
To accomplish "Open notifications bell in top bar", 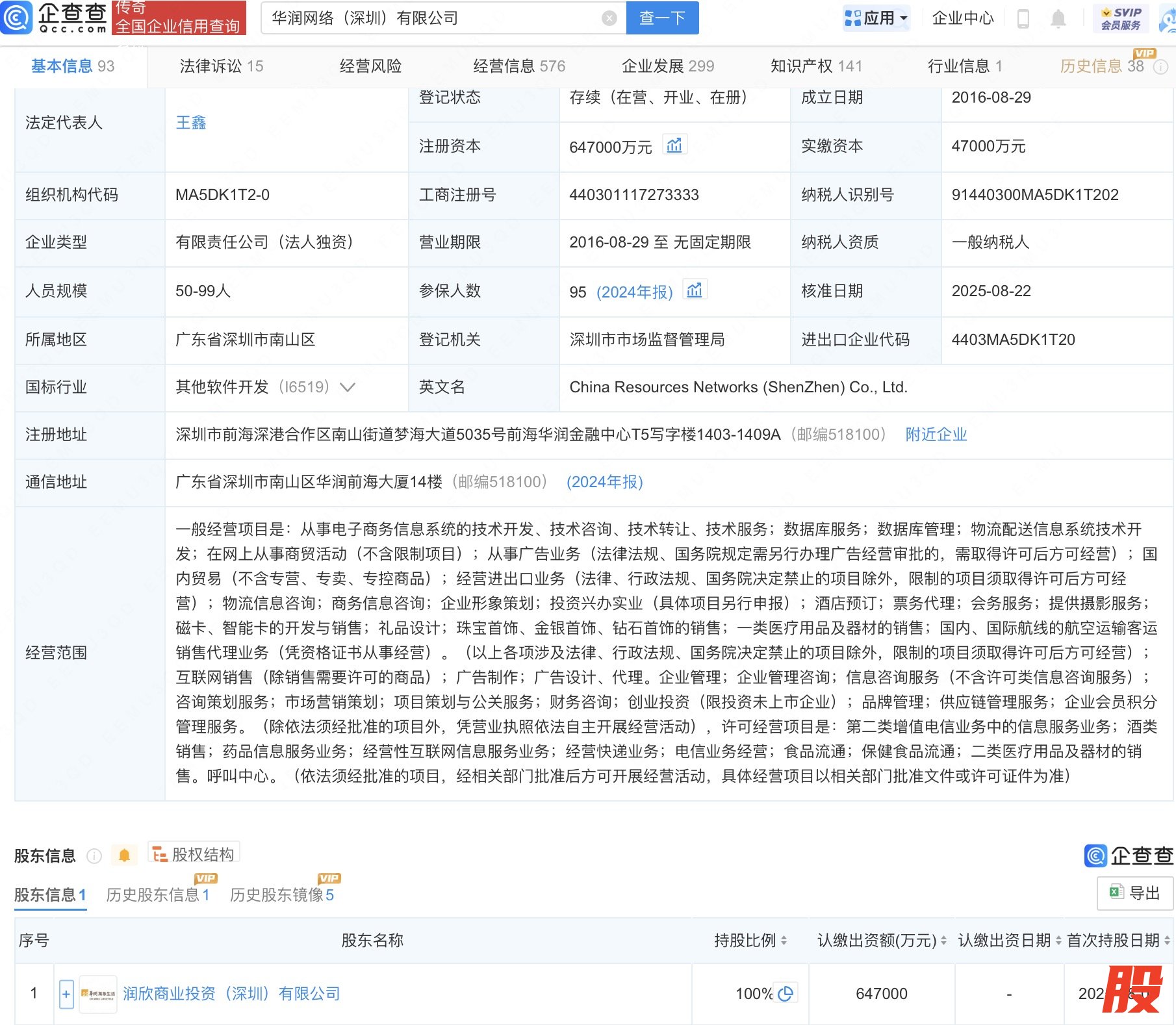I will coord(1058,19).
